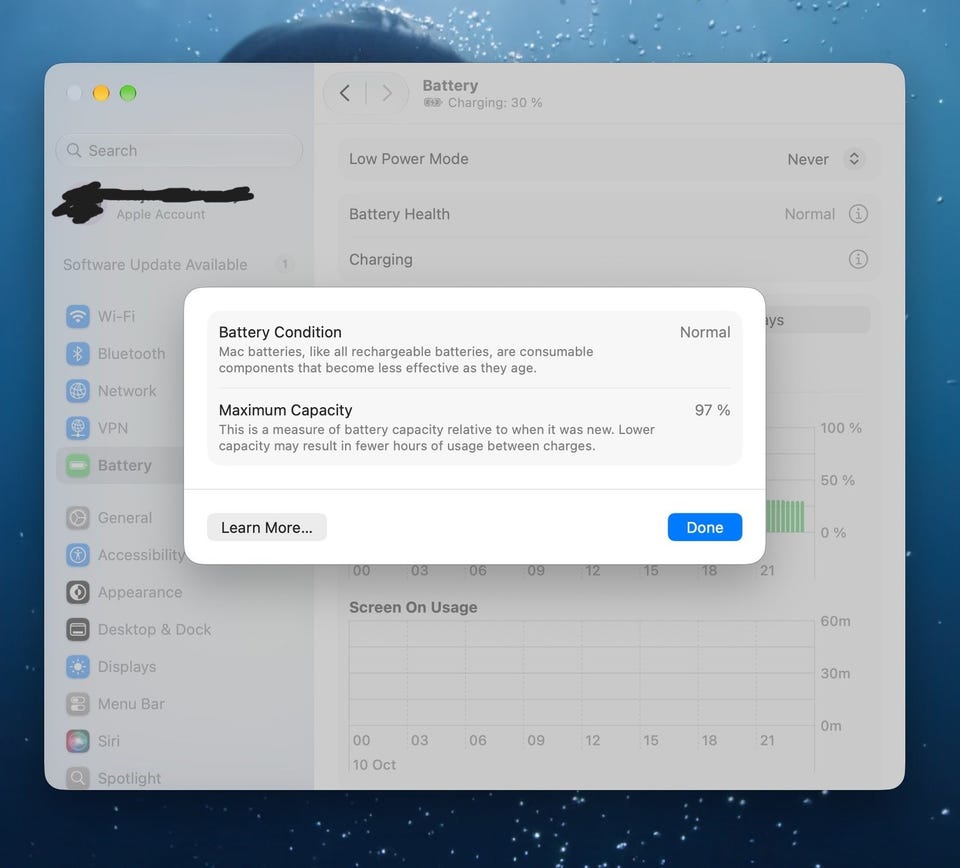Viewport: 960px width, 868px height.
Task: Click the Spotlight icon in the sidebar
Action: (x=78, y=778)
